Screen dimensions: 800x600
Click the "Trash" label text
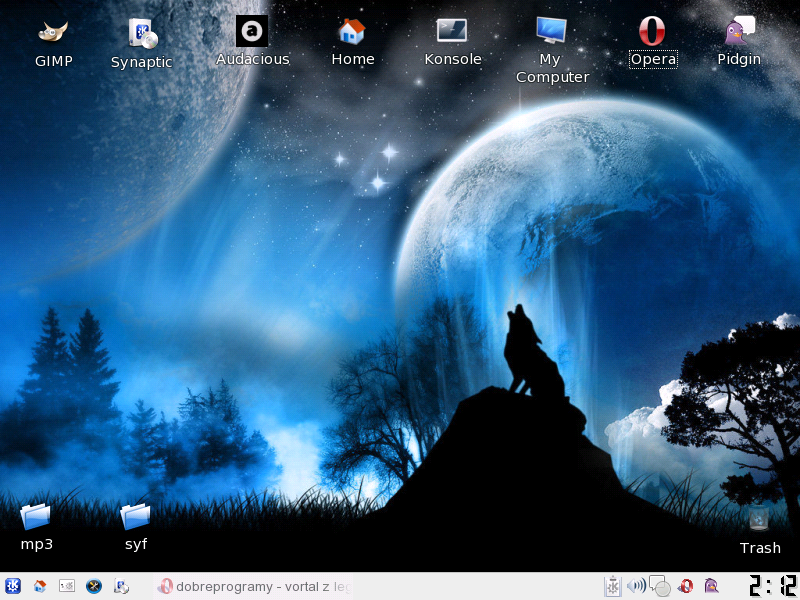tap(760, 548)
